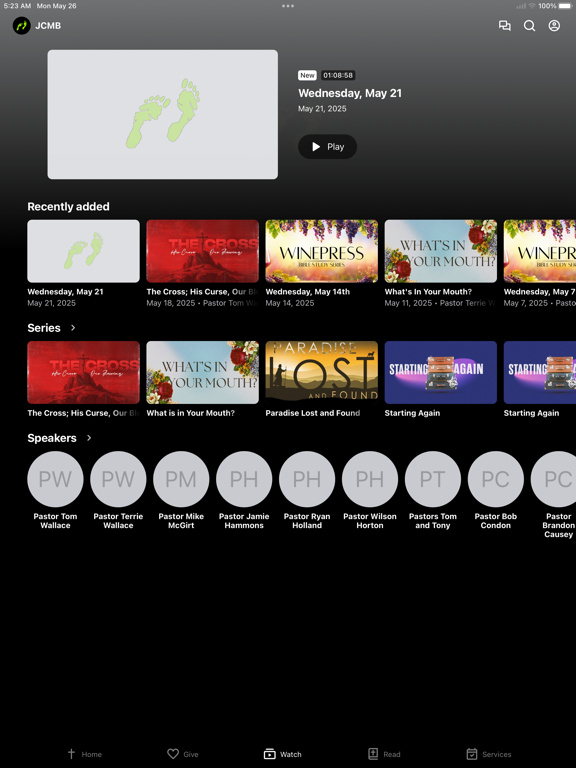Open Series heading

(44, 328)
